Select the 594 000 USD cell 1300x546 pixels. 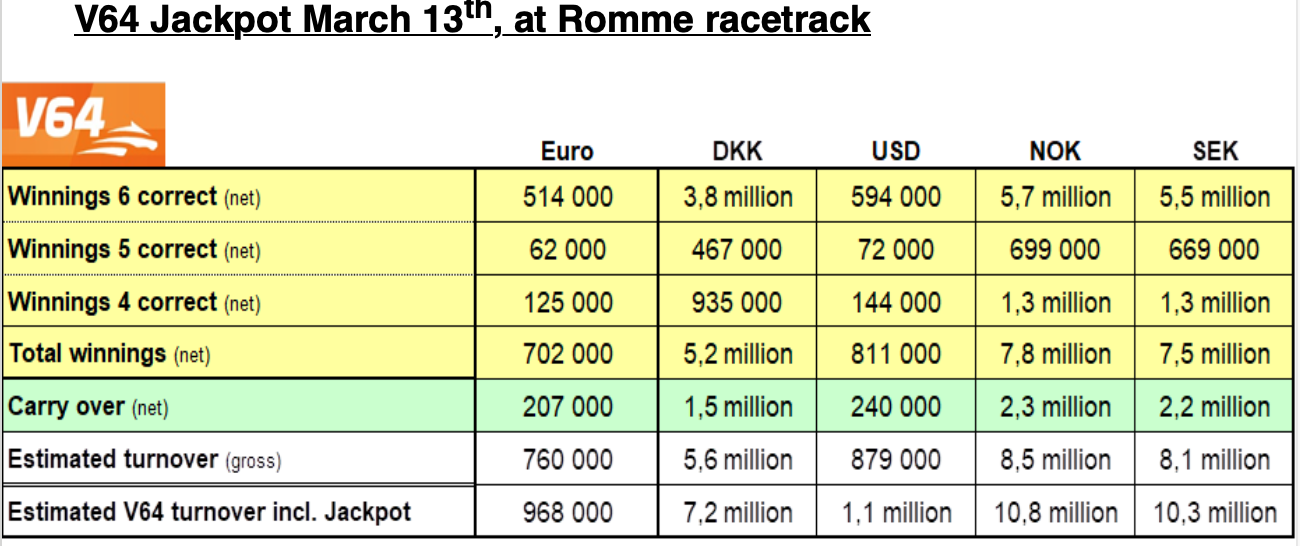point(896,197)
